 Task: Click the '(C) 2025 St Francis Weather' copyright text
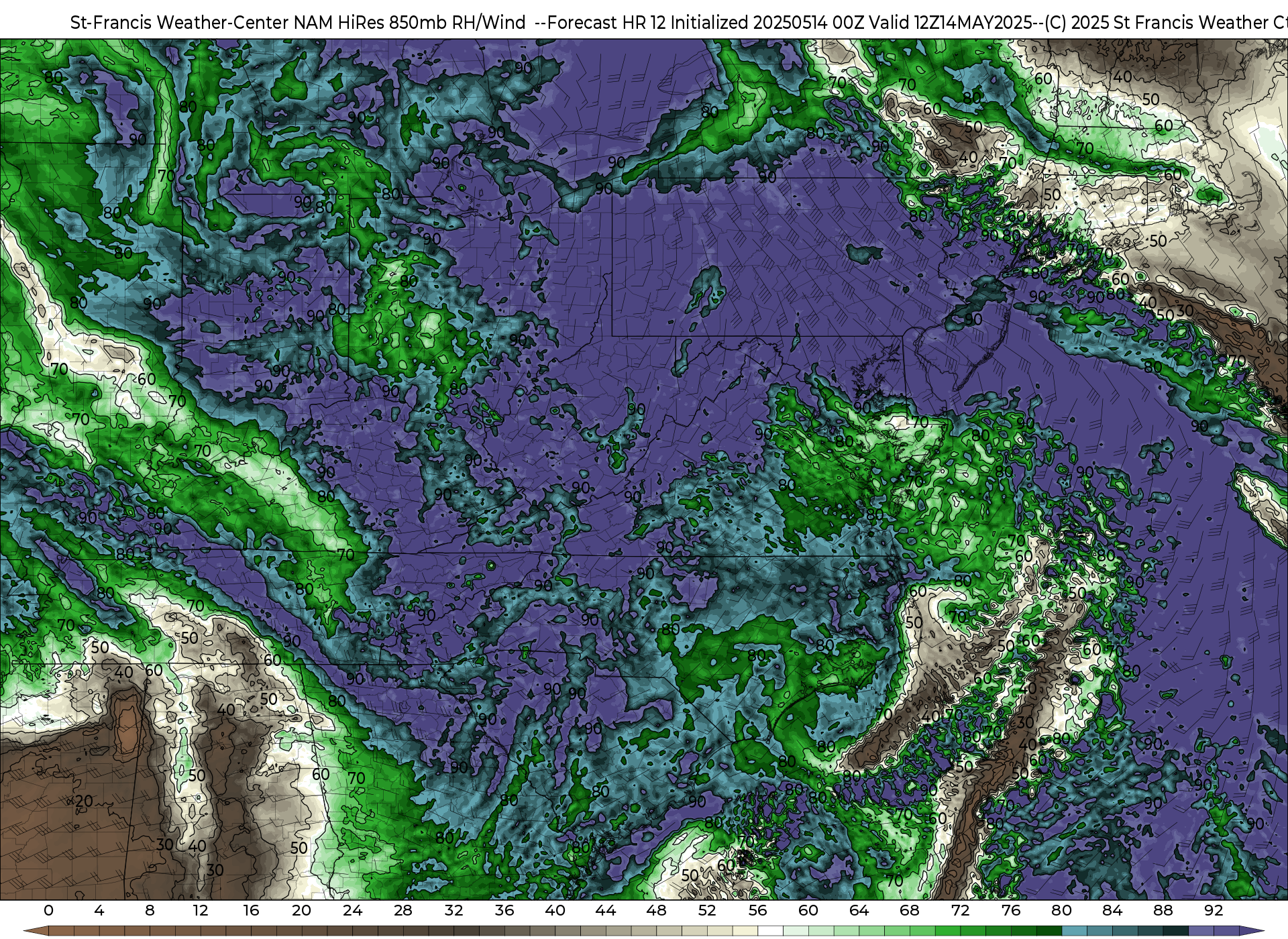tap(1157, 22)
